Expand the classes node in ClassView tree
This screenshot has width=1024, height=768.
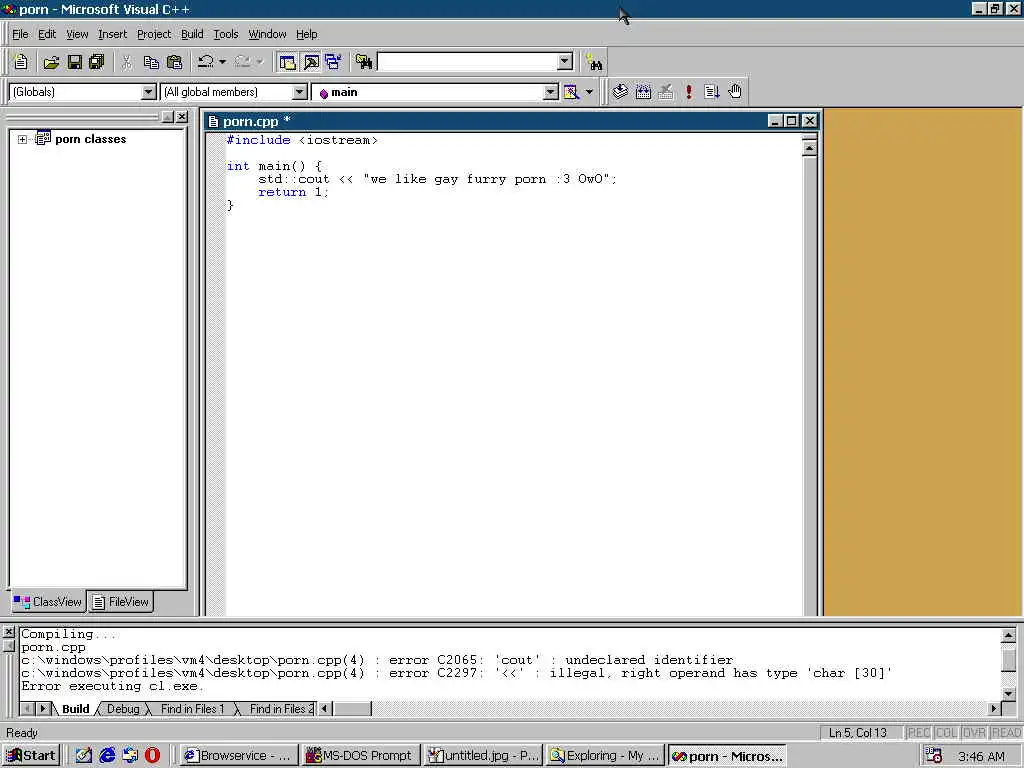[x=22, y=140]
